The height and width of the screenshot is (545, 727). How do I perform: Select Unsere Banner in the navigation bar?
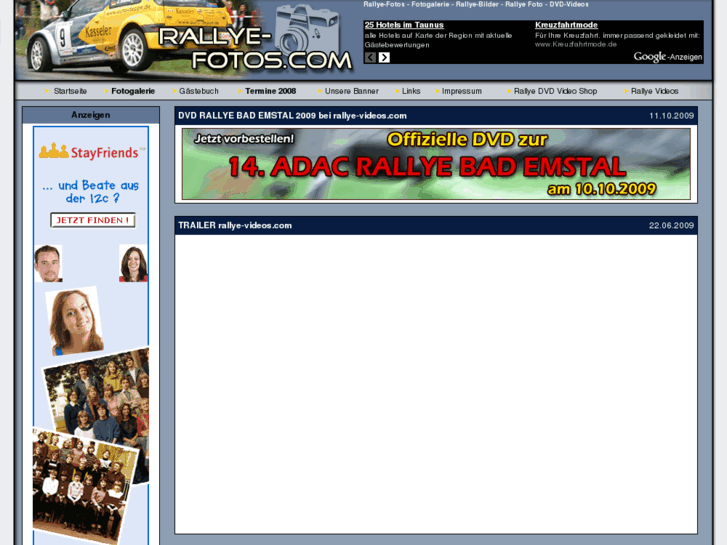(351, 91)
